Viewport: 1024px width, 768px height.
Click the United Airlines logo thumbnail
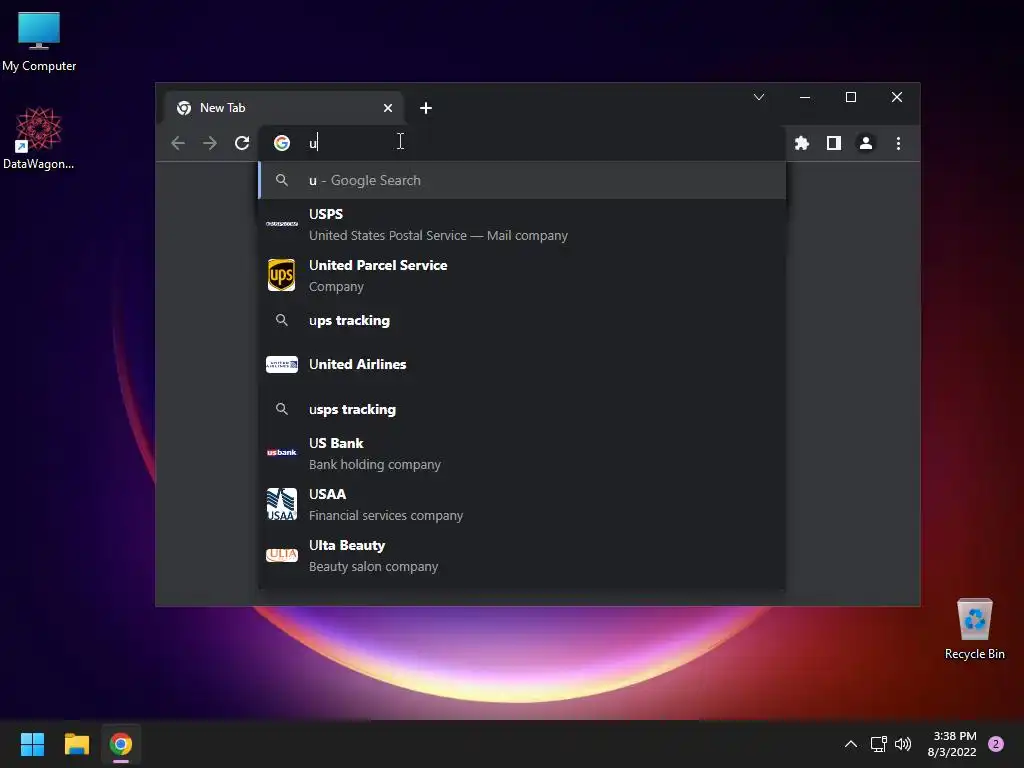pos(281,364)
